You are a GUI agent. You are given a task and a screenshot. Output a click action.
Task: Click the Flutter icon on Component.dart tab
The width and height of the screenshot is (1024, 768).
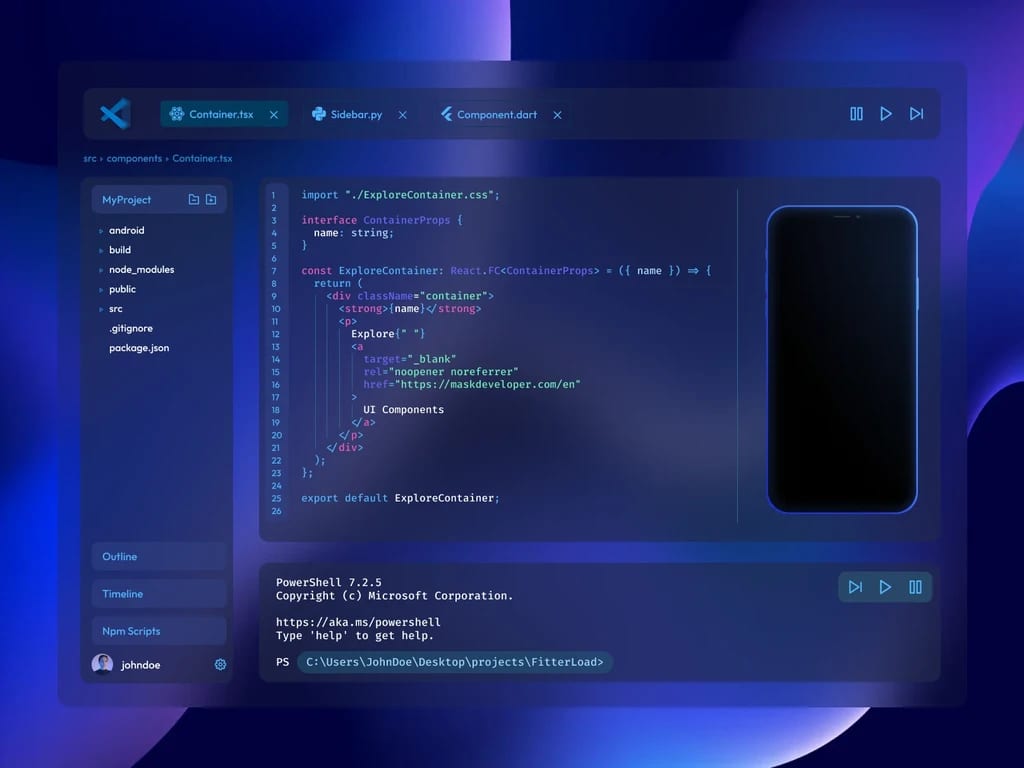(x=447, y=114)
